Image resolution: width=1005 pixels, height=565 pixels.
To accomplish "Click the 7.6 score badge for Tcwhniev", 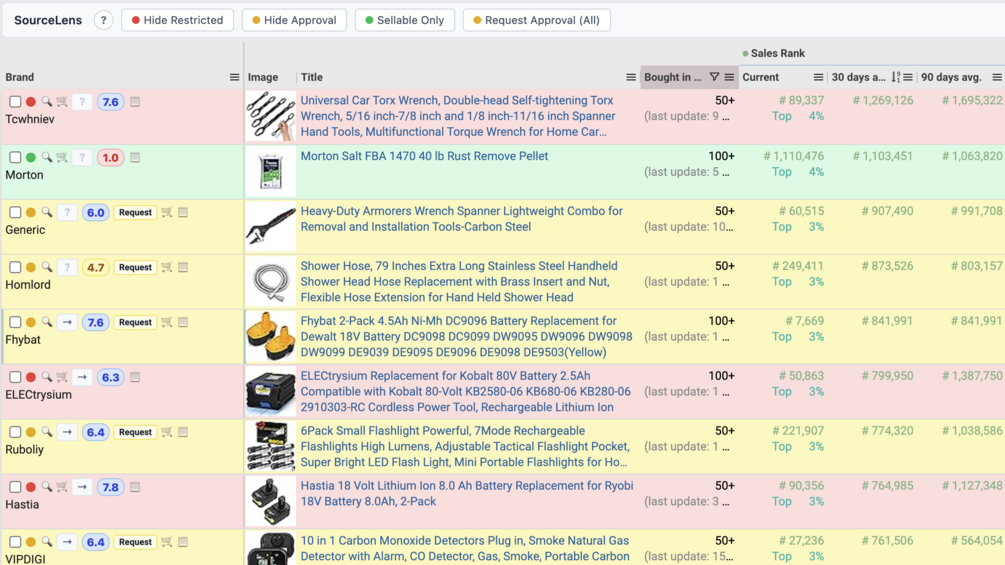I will pyautogui.click(x=110, y=102).
